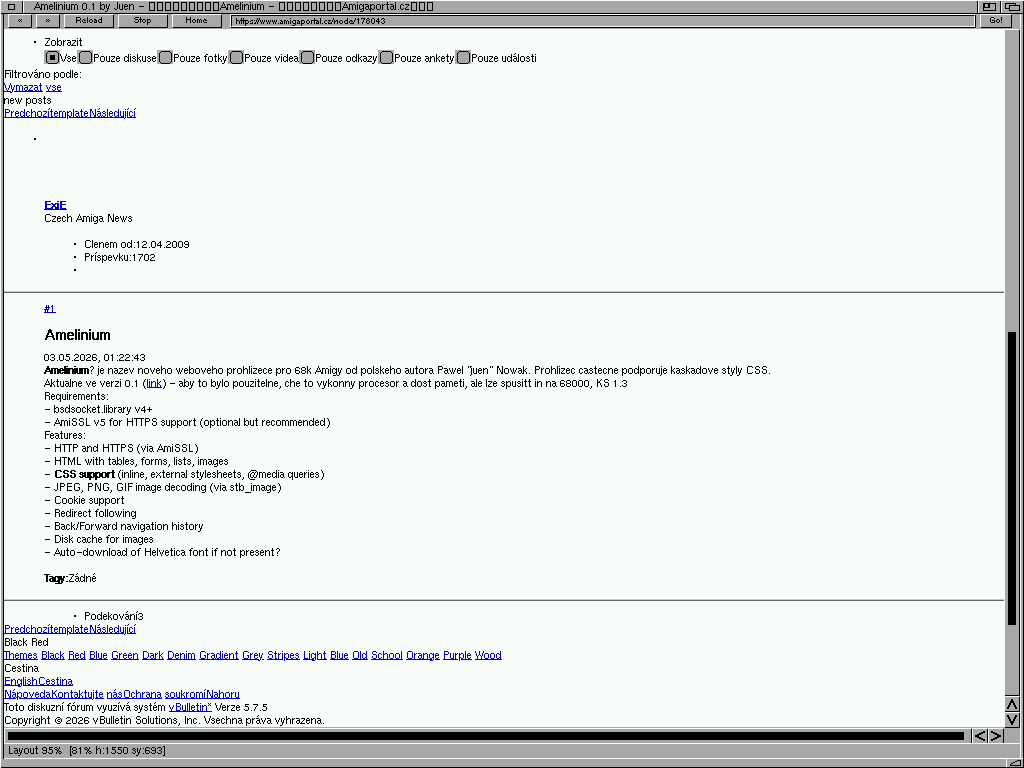This screenshot has height=768, width=1024.
Task: Open the 'Kontaktujte nás' link
Action: (x=86, y=694)
